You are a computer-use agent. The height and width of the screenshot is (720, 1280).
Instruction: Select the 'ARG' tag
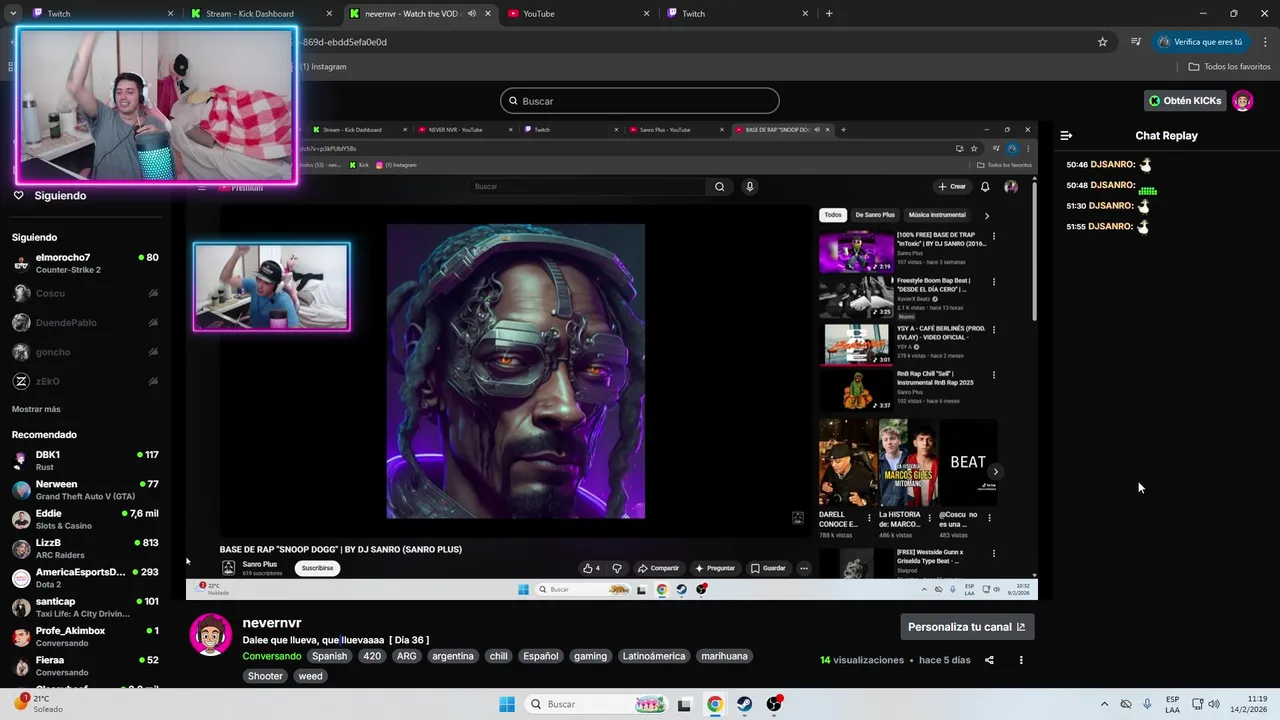(406, 656)
